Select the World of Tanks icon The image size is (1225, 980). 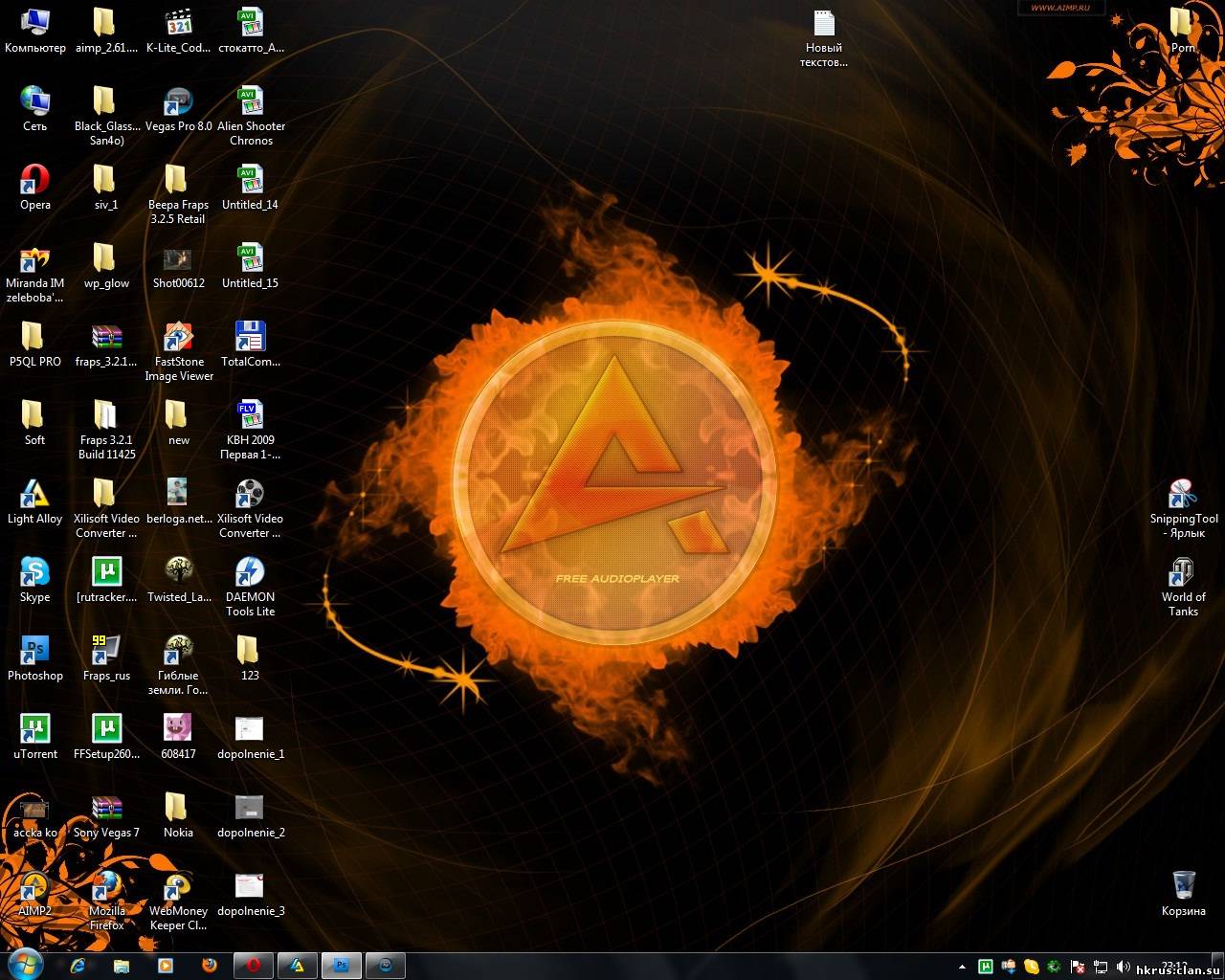pos(1183,573)
